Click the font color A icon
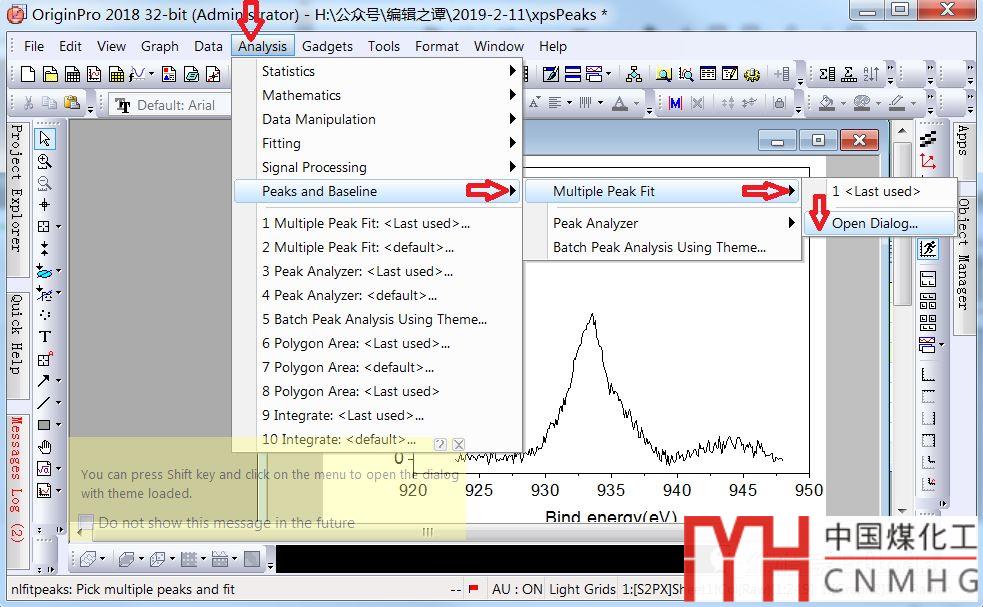 point(619,103)
